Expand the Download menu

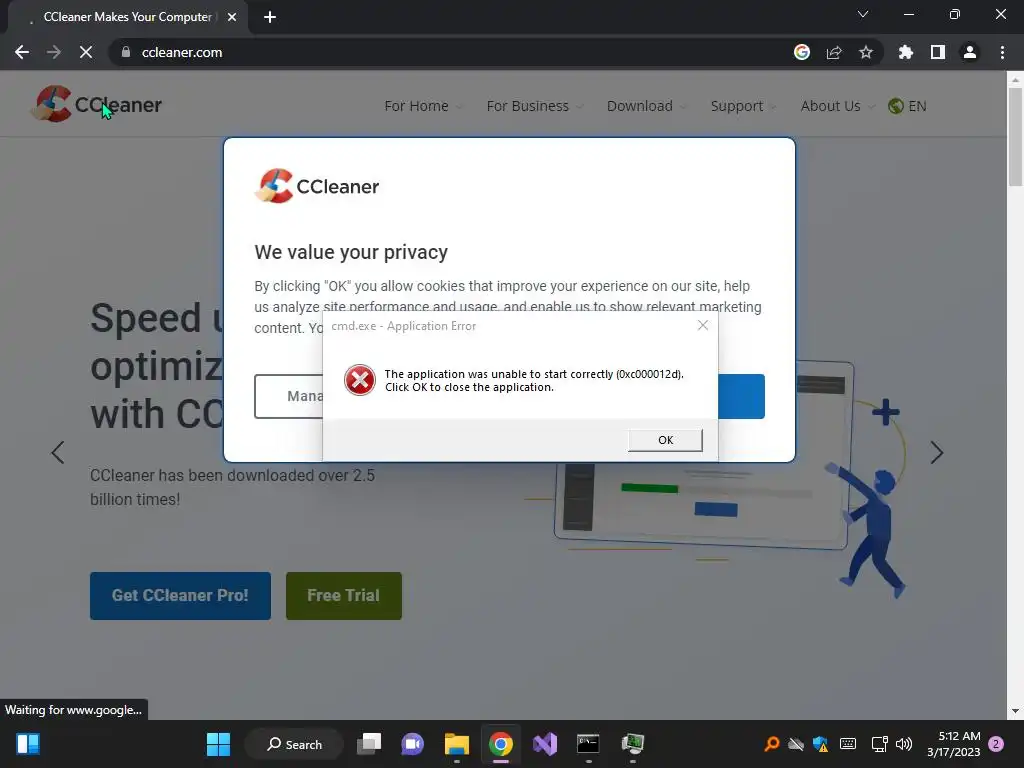(646, 106)
